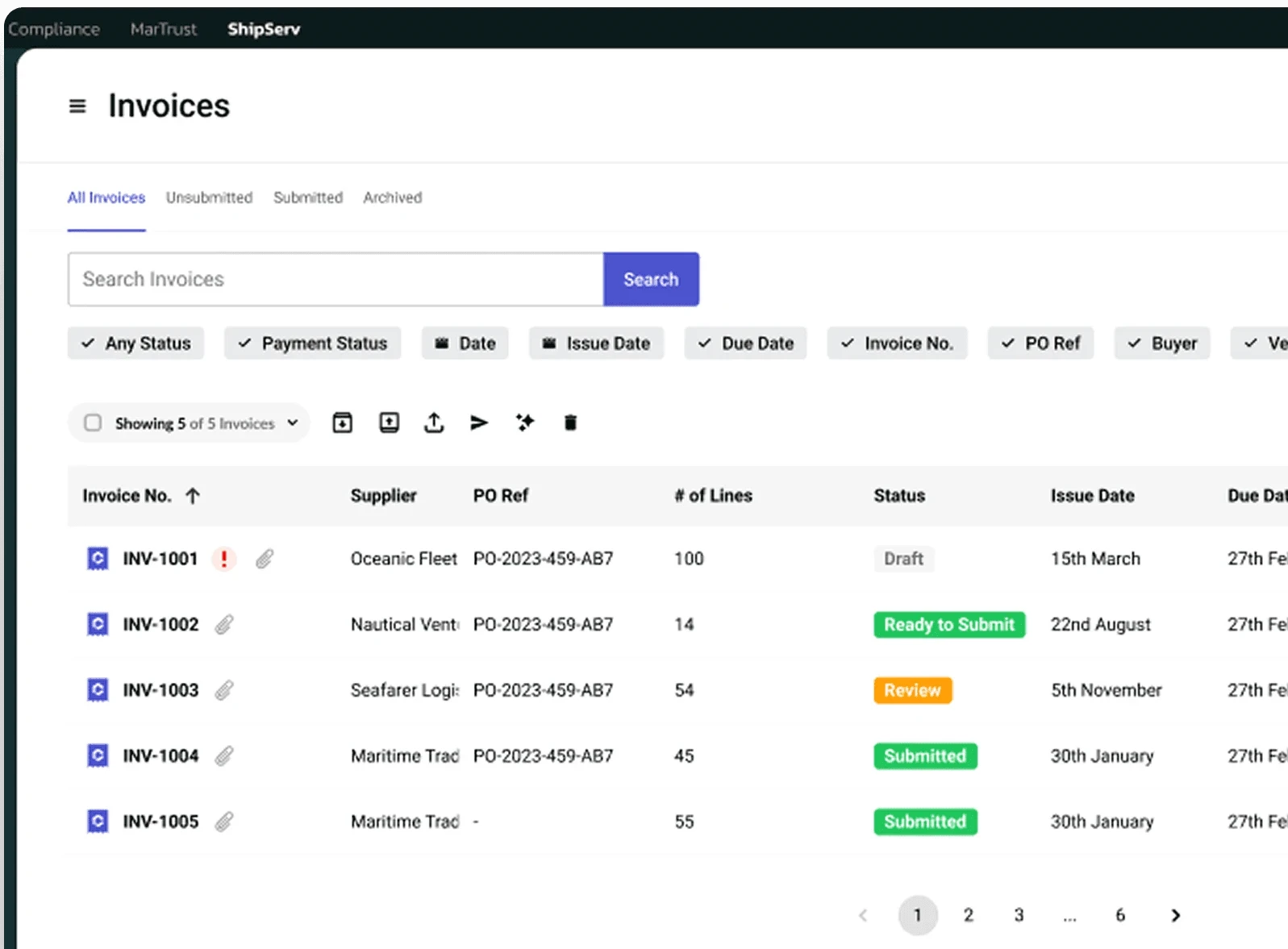Viewport: 1288px width, 949px height.
Task: Open the attachment paperclip on INV-1003
Action: [224, 690]
